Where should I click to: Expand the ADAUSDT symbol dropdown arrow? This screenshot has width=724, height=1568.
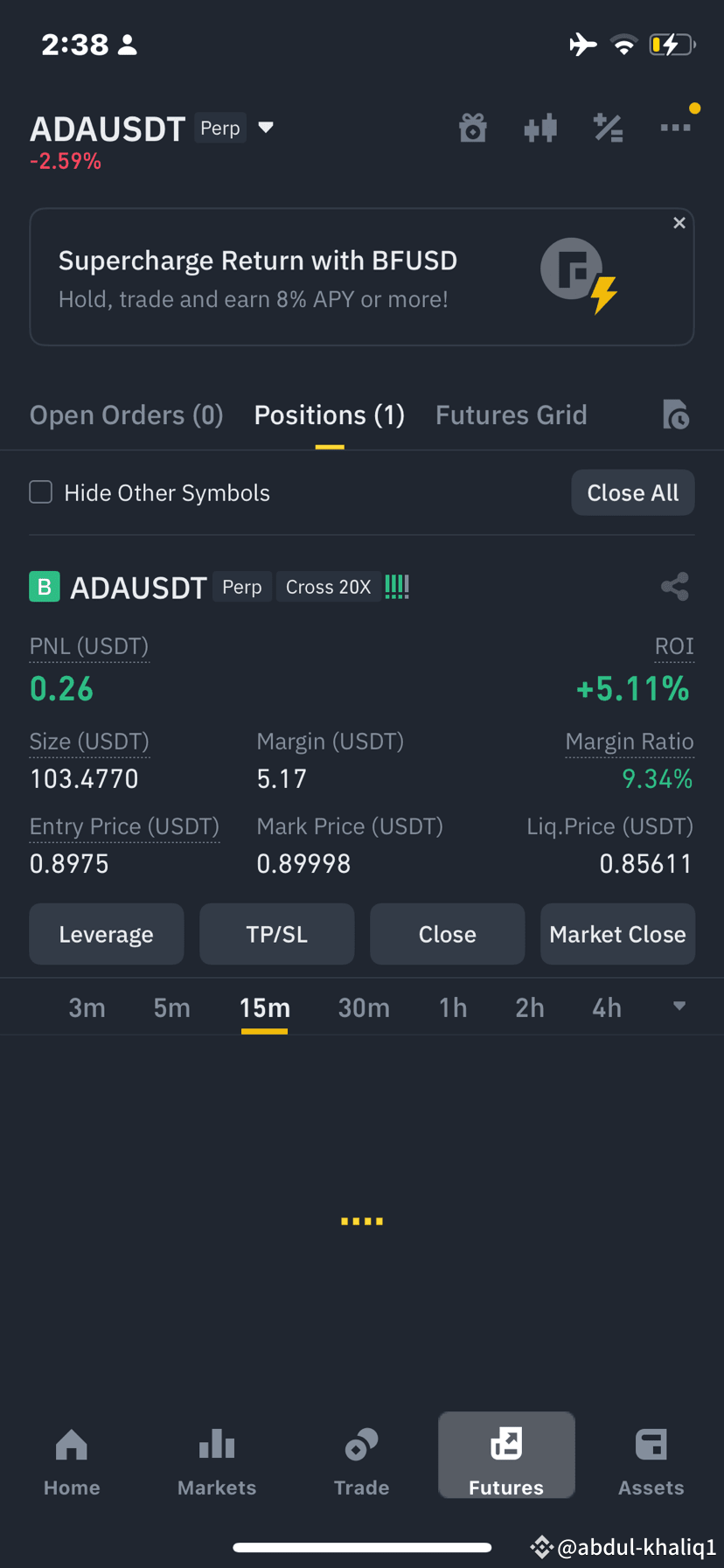tap(266, 128)
